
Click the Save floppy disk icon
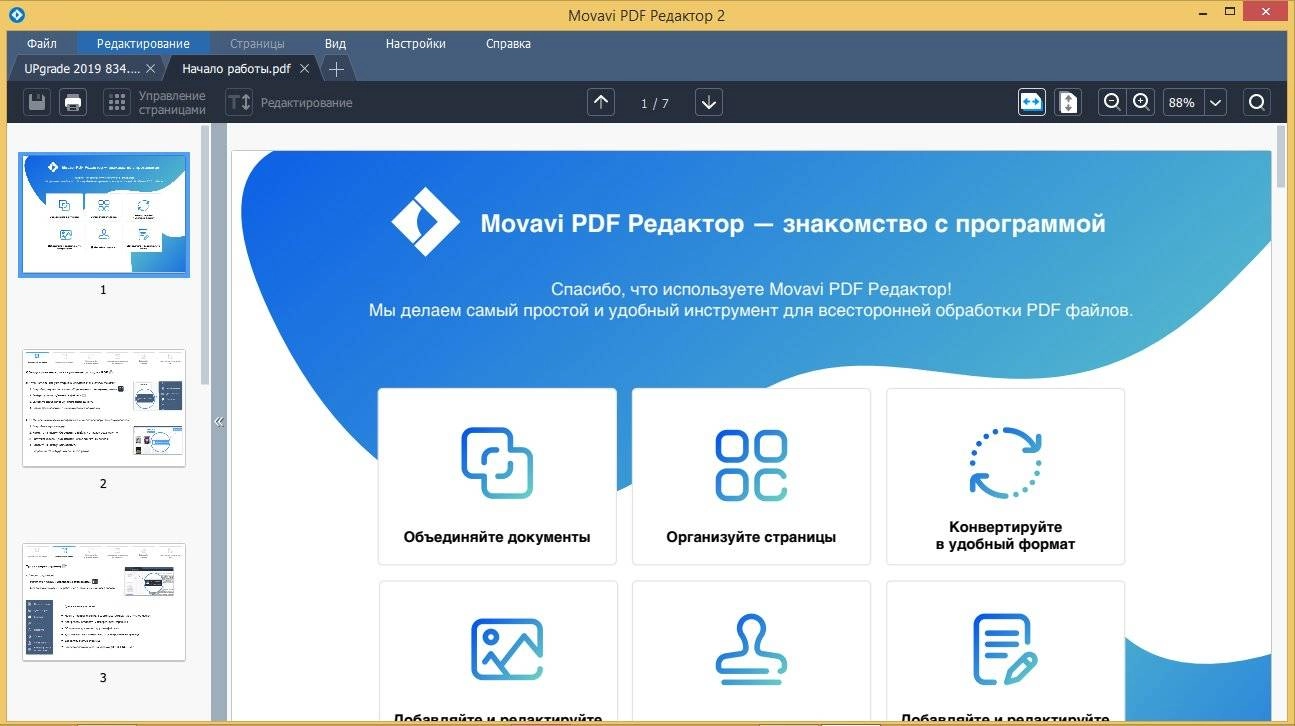pyautogui.click(x=37, y=102)
